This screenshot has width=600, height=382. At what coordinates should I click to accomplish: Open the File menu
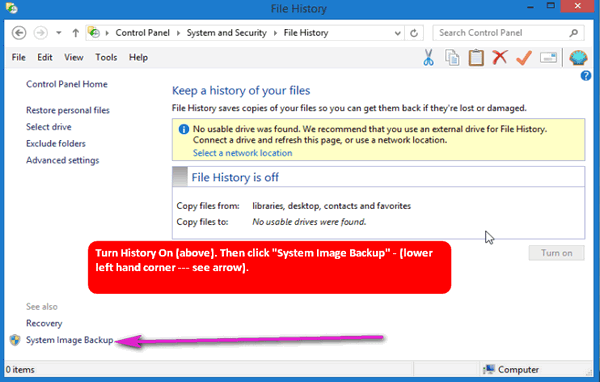click(18, 57)
